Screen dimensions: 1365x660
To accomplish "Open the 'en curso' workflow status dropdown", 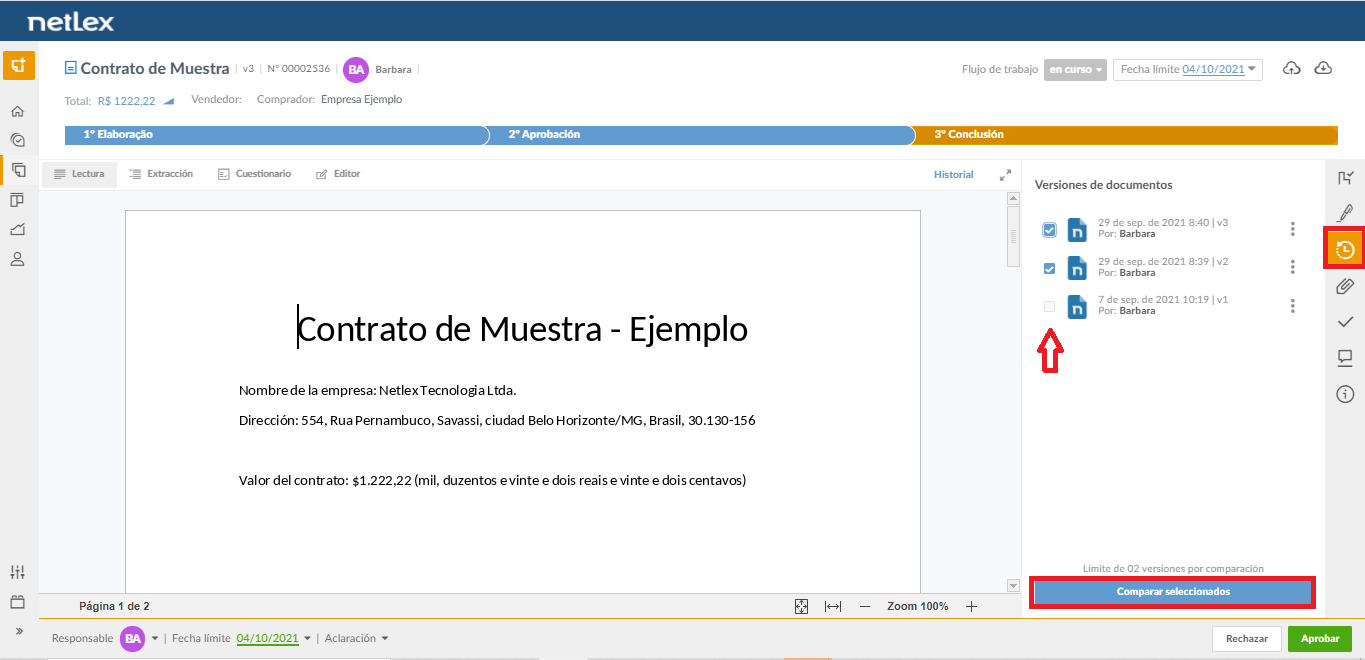I will [x=1075, y=70].
